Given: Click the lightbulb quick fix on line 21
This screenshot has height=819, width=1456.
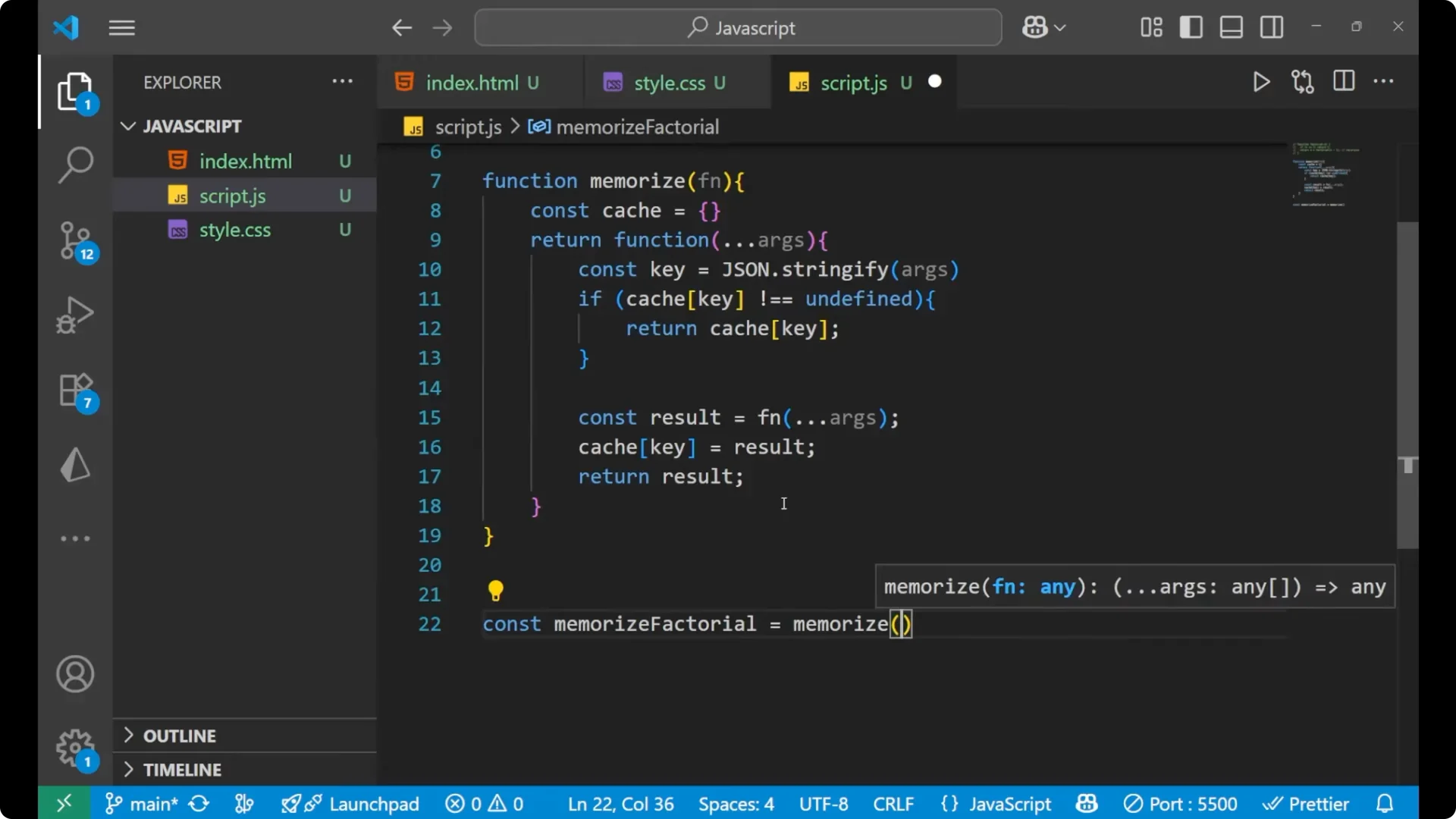Looking at the screenshot, I should pyautogui.click(x=496, y=591).
